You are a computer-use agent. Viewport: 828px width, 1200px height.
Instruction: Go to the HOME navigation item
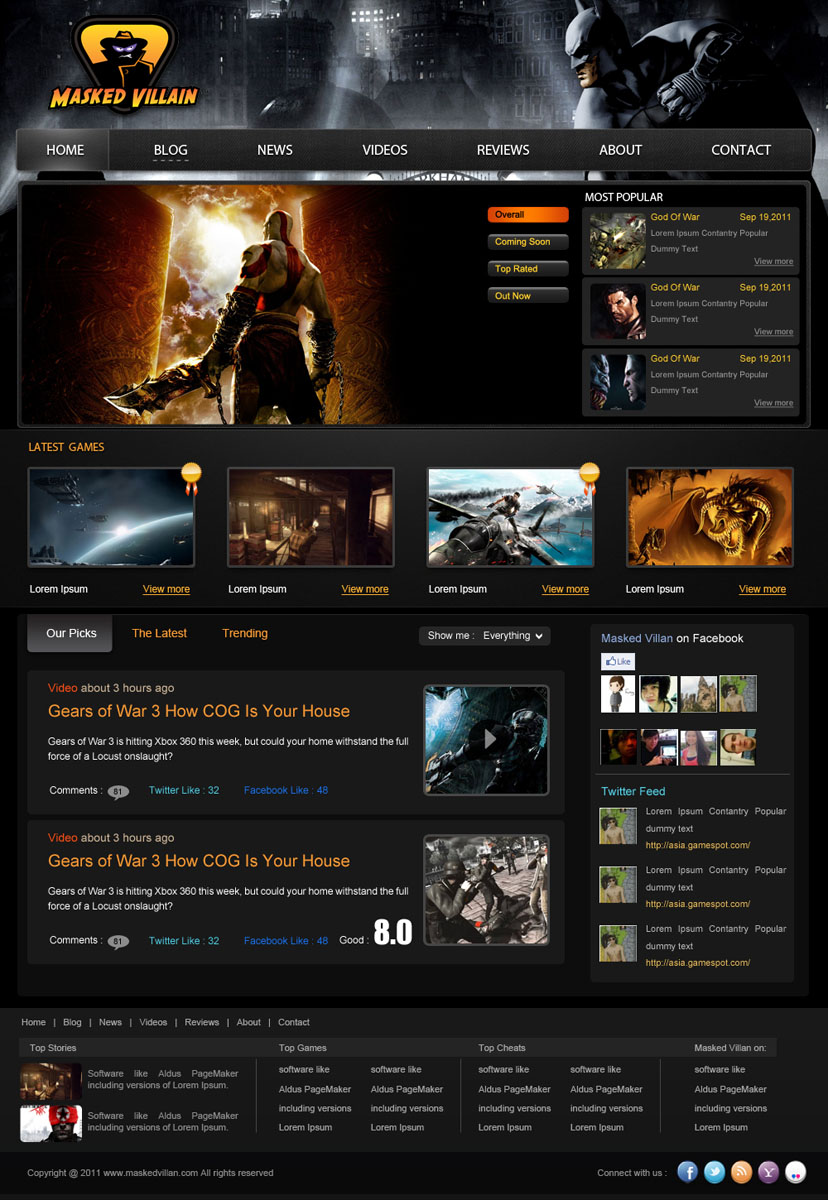(x=65, y=150)
